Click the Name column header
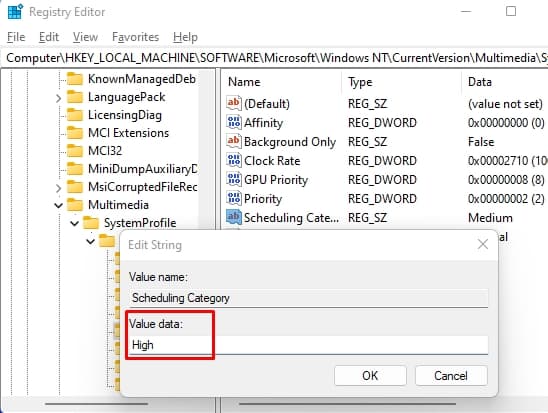548x413 pixels. pos(244,82)
